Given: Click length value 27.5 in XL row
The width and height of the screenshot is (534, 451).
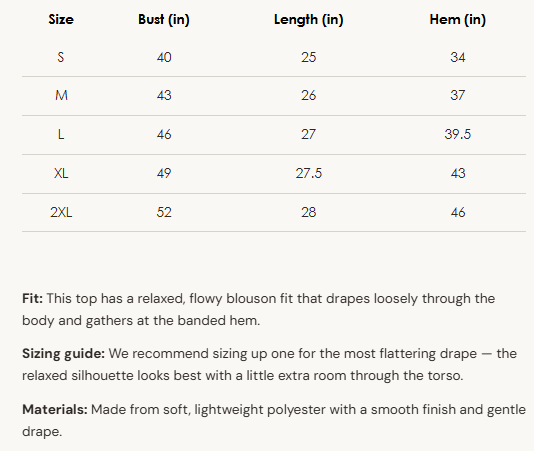Looking at the screenshot, I should 309,173.
